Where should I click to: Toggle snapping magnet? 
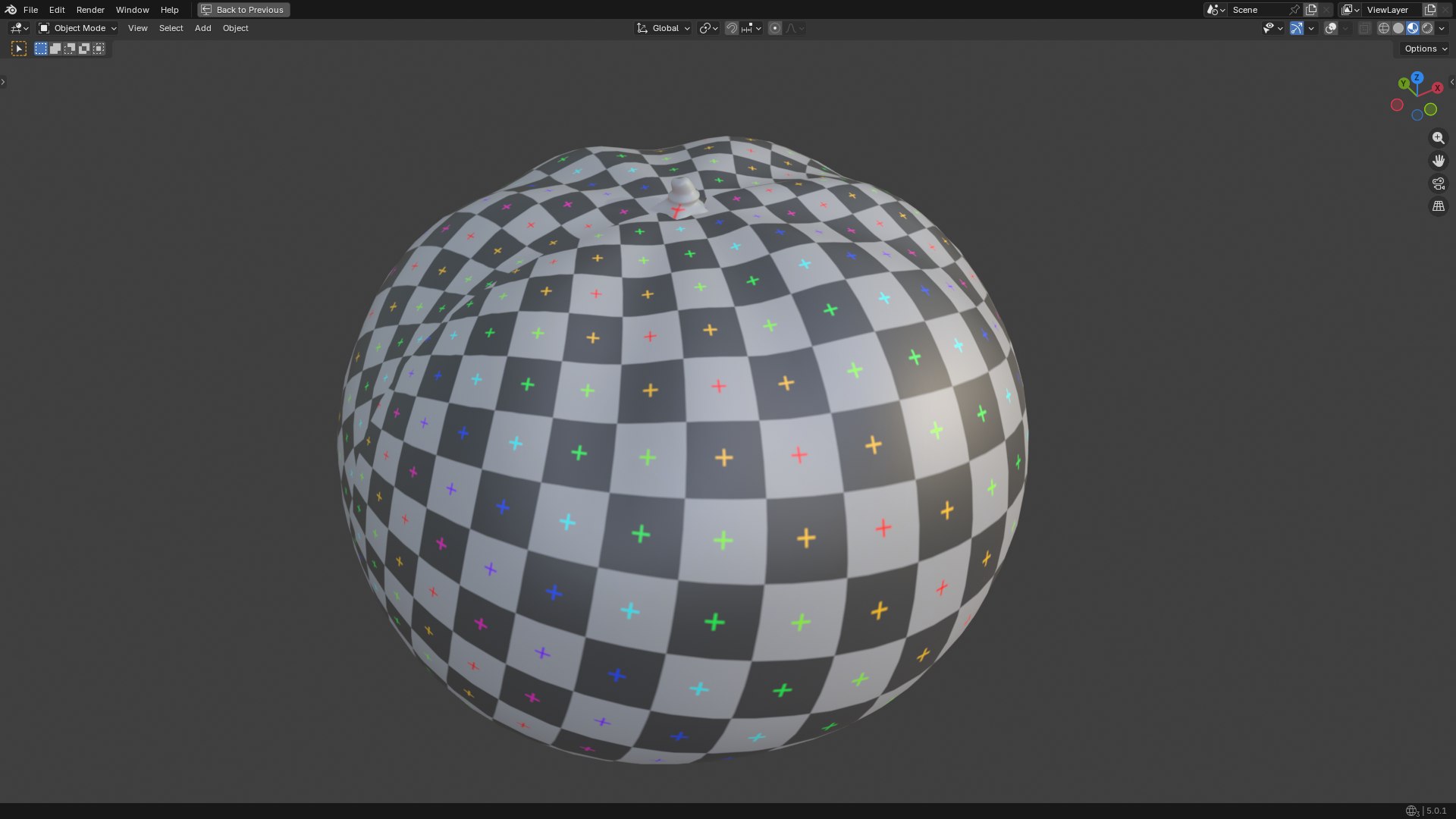click(731, 28)
